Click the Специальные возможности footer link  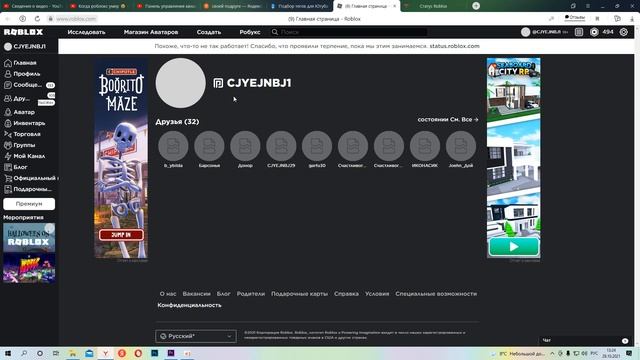436,294
